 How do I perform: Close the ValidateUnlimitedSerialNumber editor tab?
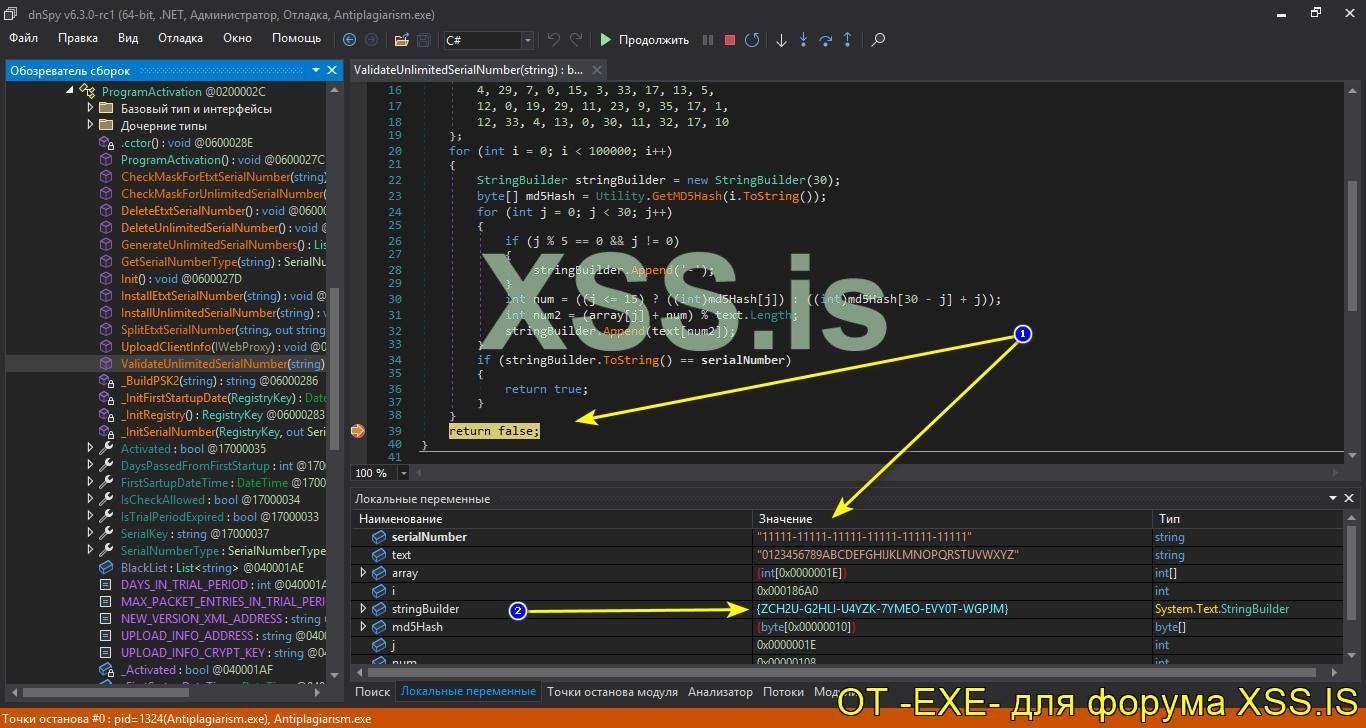(x=597, y=70)
